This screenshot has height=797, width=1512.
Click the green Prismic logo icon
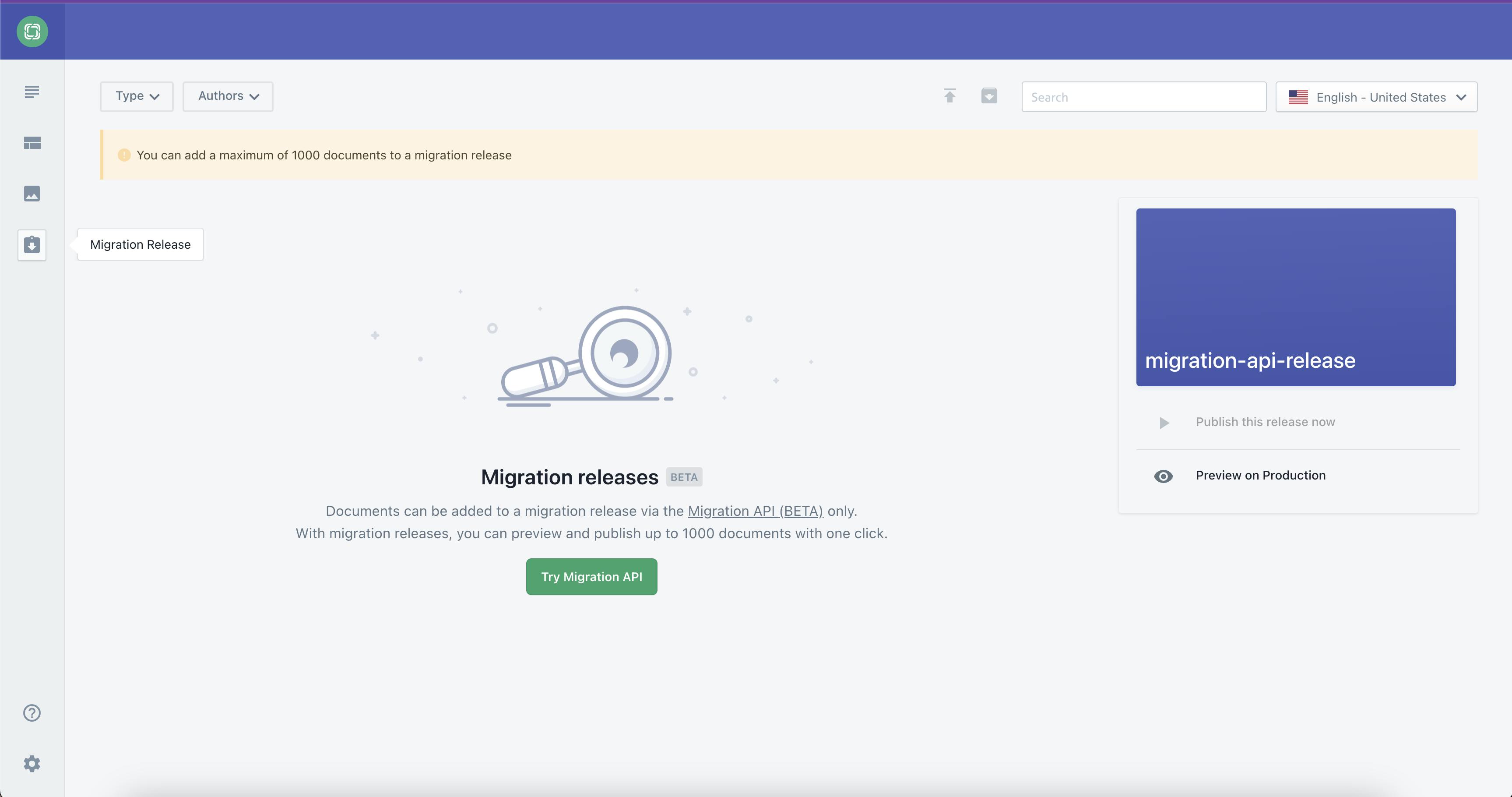[x=32, y=31]
